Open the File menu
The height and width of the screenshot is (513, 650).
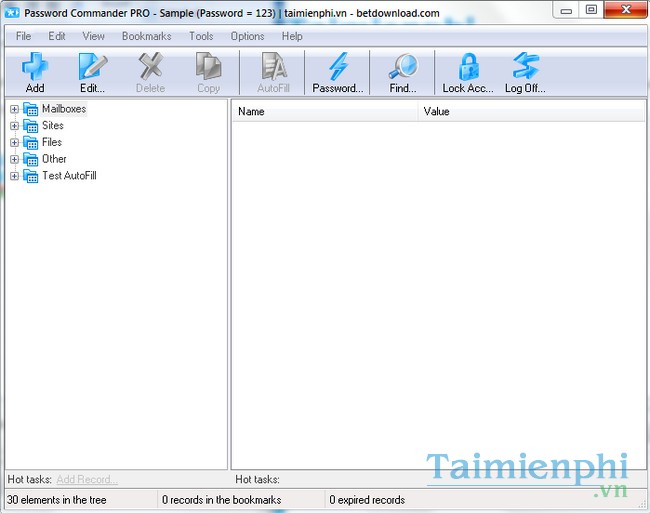[23, 36]
